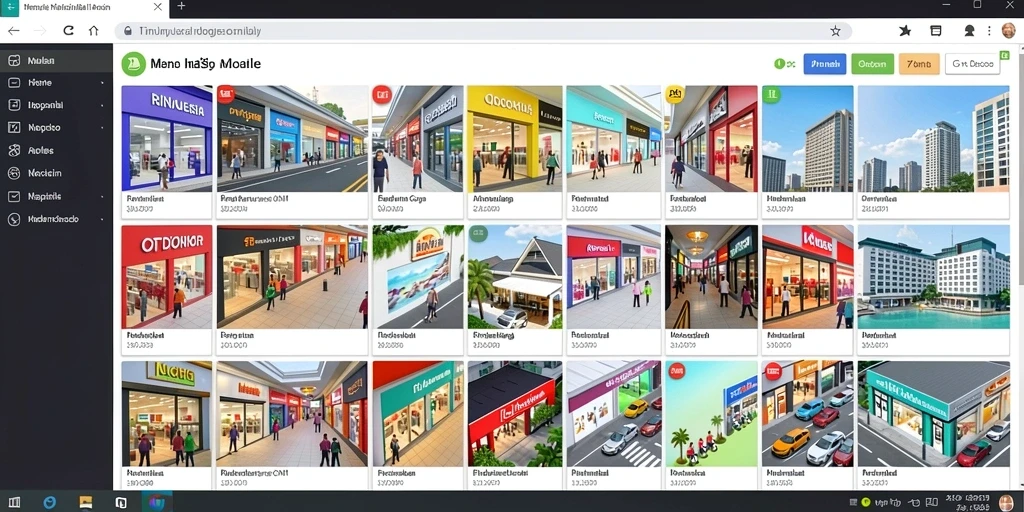This screenshot has width=1024, height=512.
Task: Expand the Rudamdonaolo sidebar item arrow
Action: [x=103, y=220]
